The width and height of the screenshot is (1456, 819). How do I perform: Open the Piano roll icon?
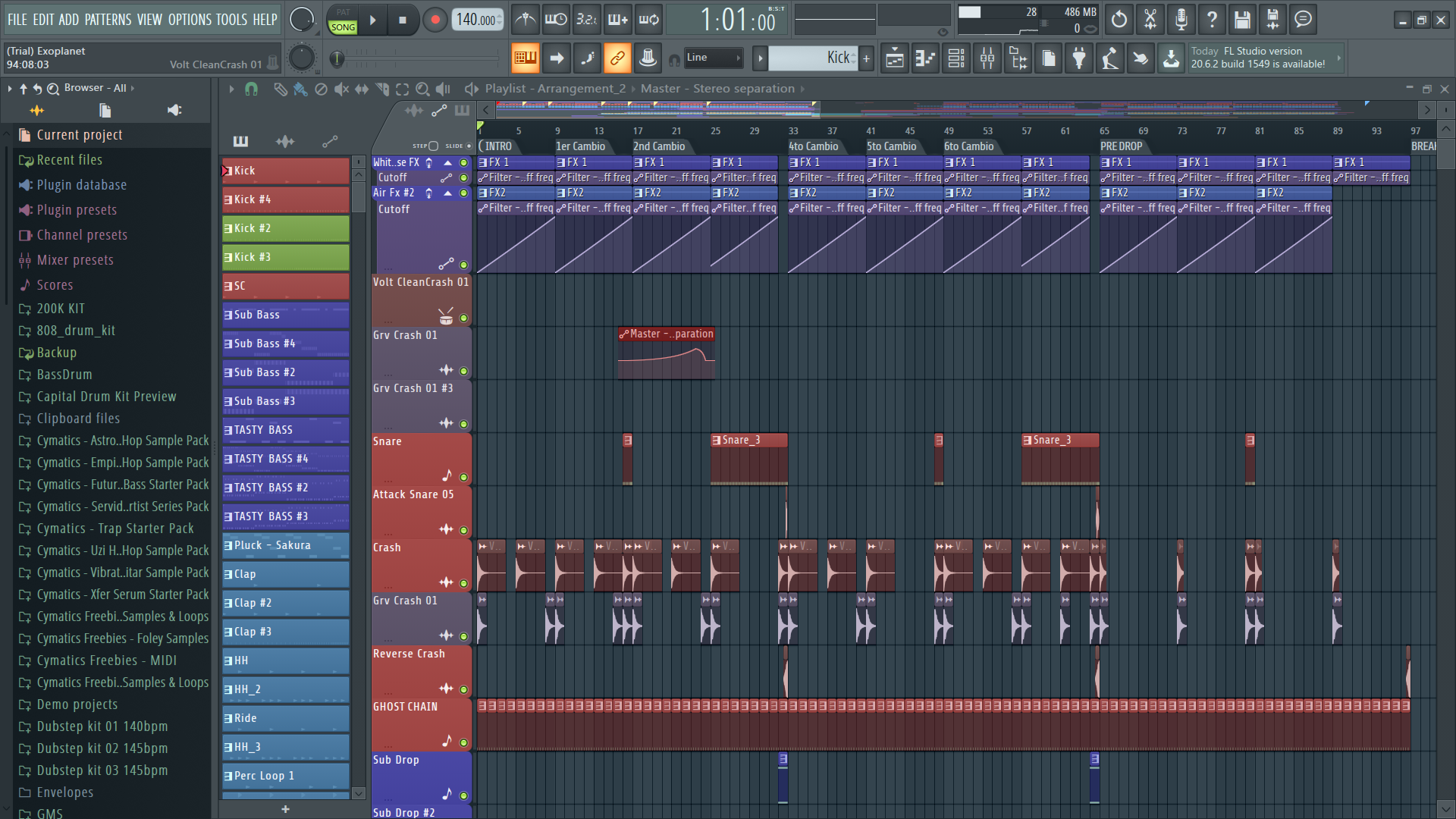click(x=925, y=58)
